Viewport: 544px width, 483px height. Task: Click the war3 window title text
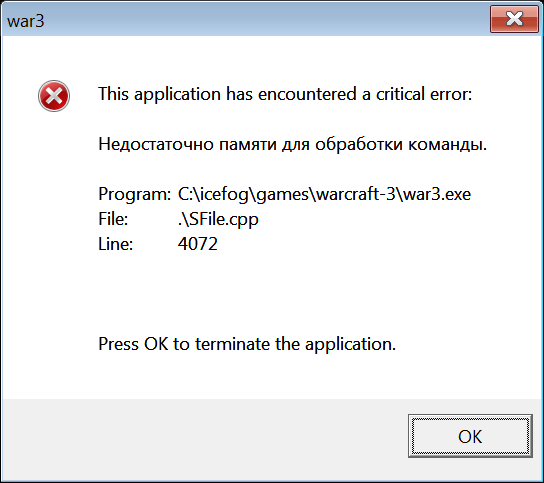point(26,21)
